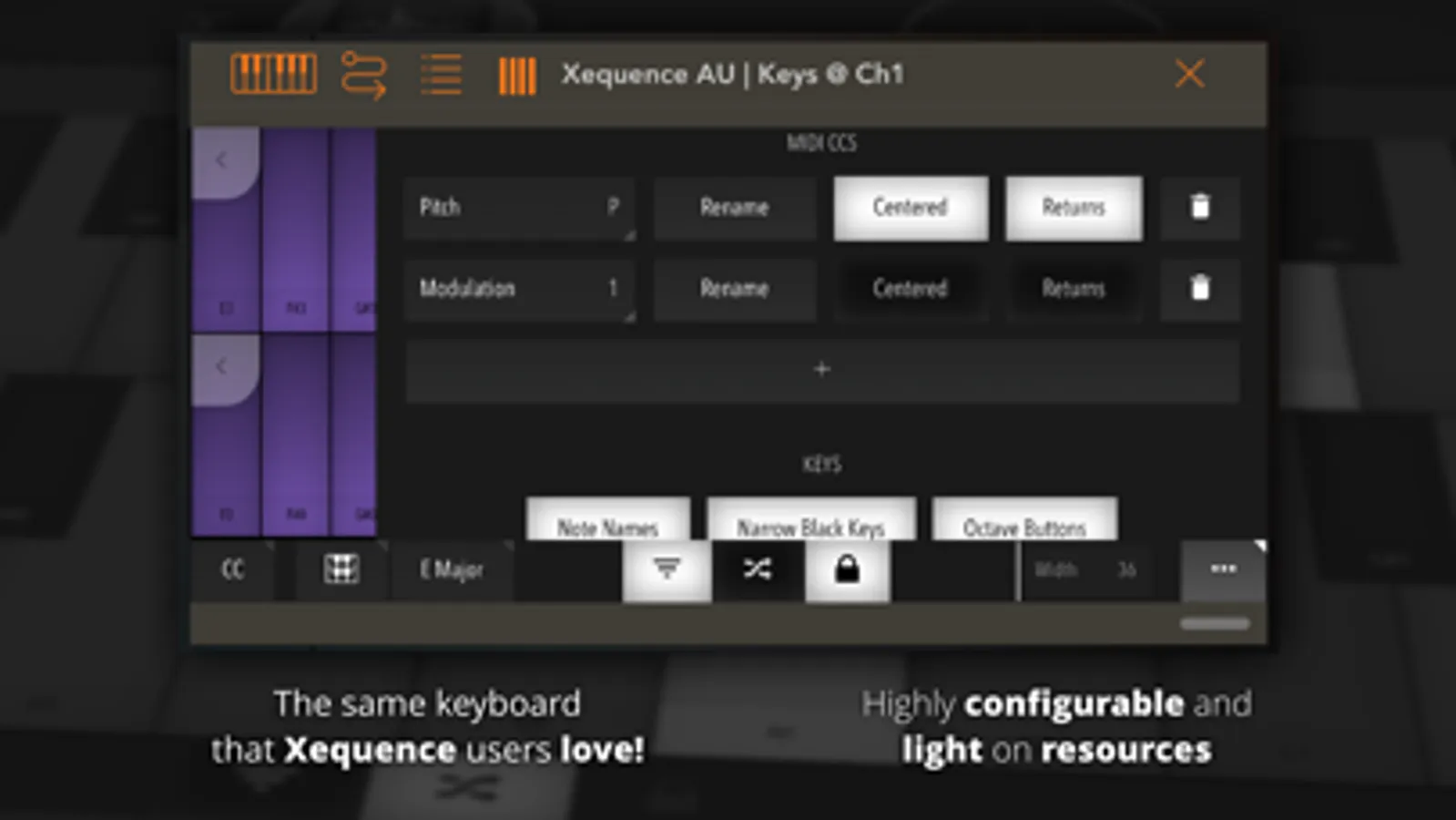Image resolution: width=1456 pixels, height=820 pixels.
Task: Delete the Modulation controller with trash icon
Action: (x=1200, y=288)
